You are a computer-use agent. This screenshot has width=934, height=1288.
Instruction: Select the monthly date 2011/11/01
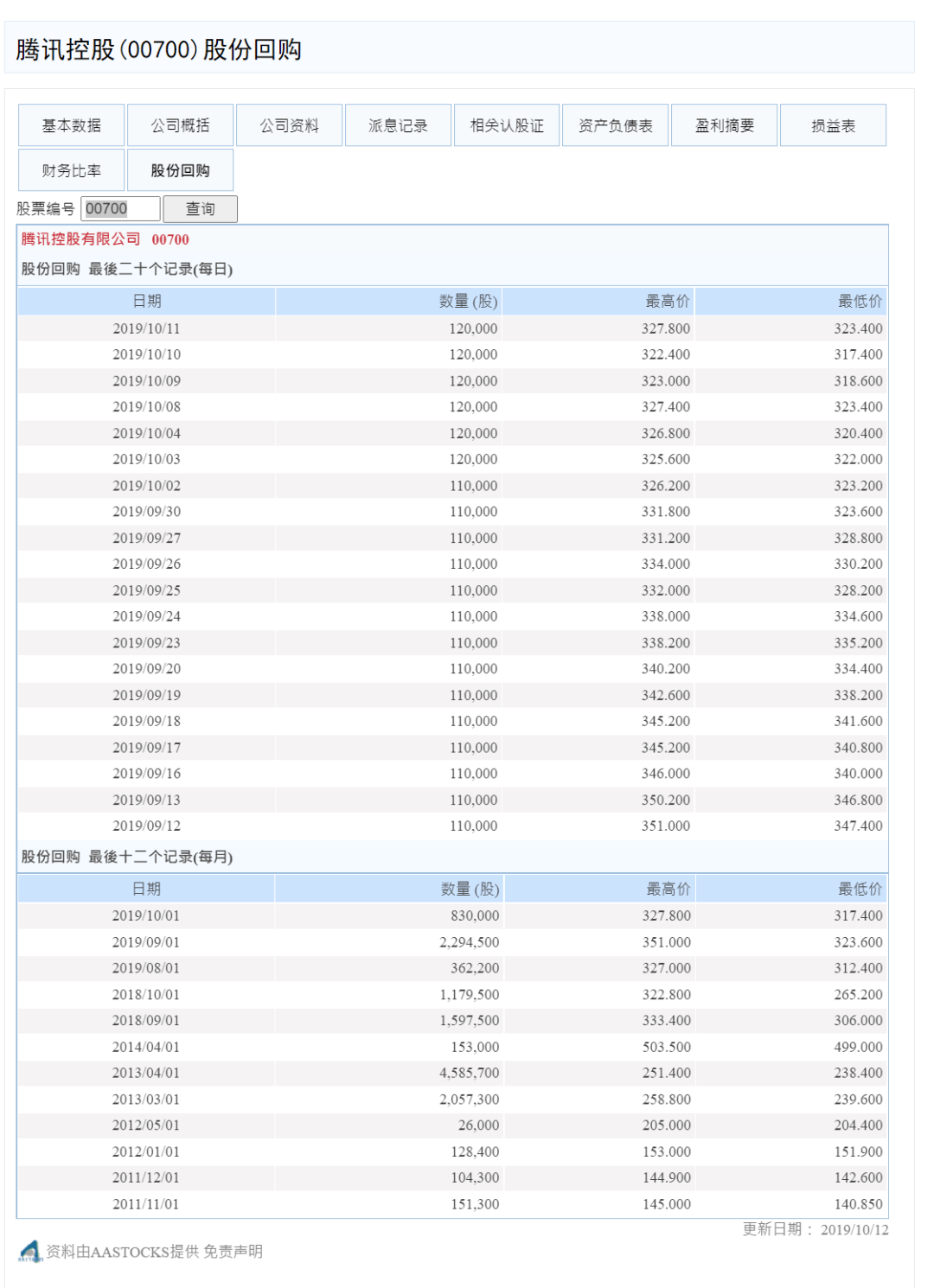(146, 1204)
